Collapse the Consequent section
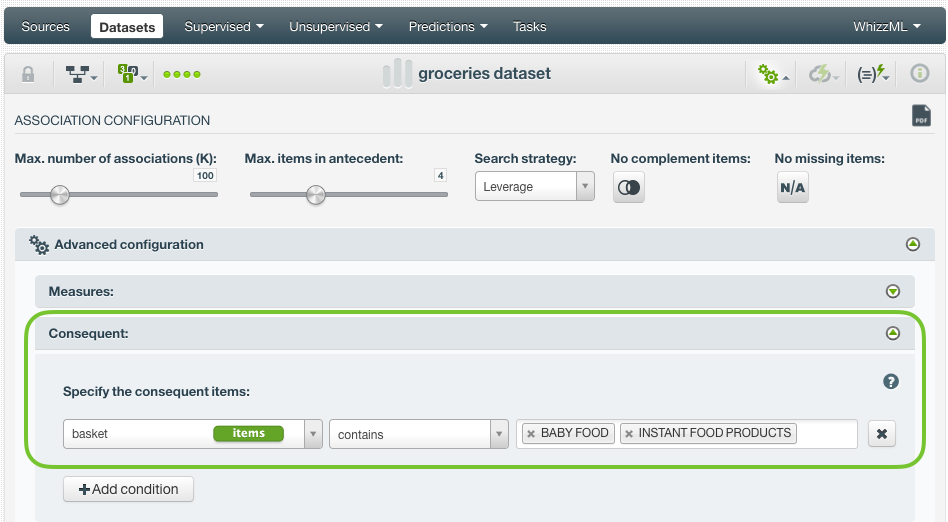This screenshot has height=522, width=948. click(892, 333)
